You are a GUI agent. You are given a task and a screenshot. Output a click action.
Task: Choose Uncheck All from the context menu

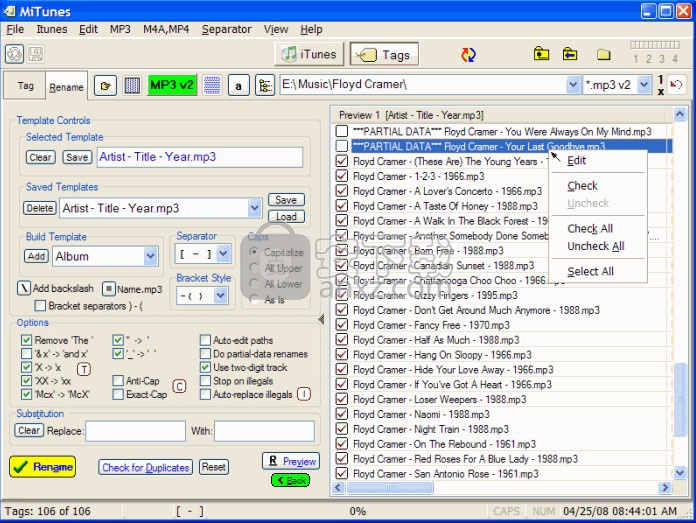[x=596, y=246]
